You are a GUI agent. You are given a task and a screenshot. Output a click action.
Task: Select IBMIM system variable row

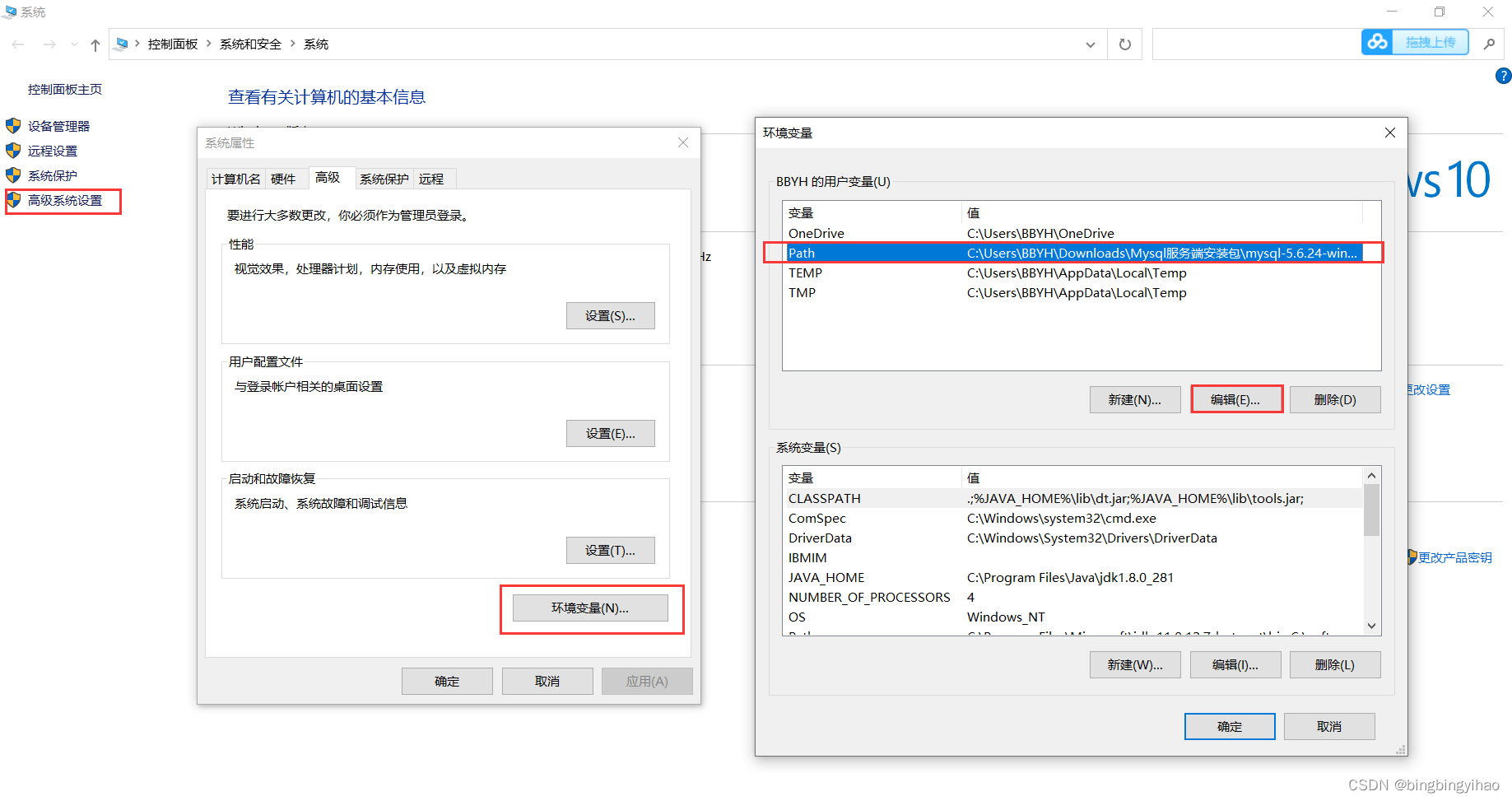point(1073,557)
